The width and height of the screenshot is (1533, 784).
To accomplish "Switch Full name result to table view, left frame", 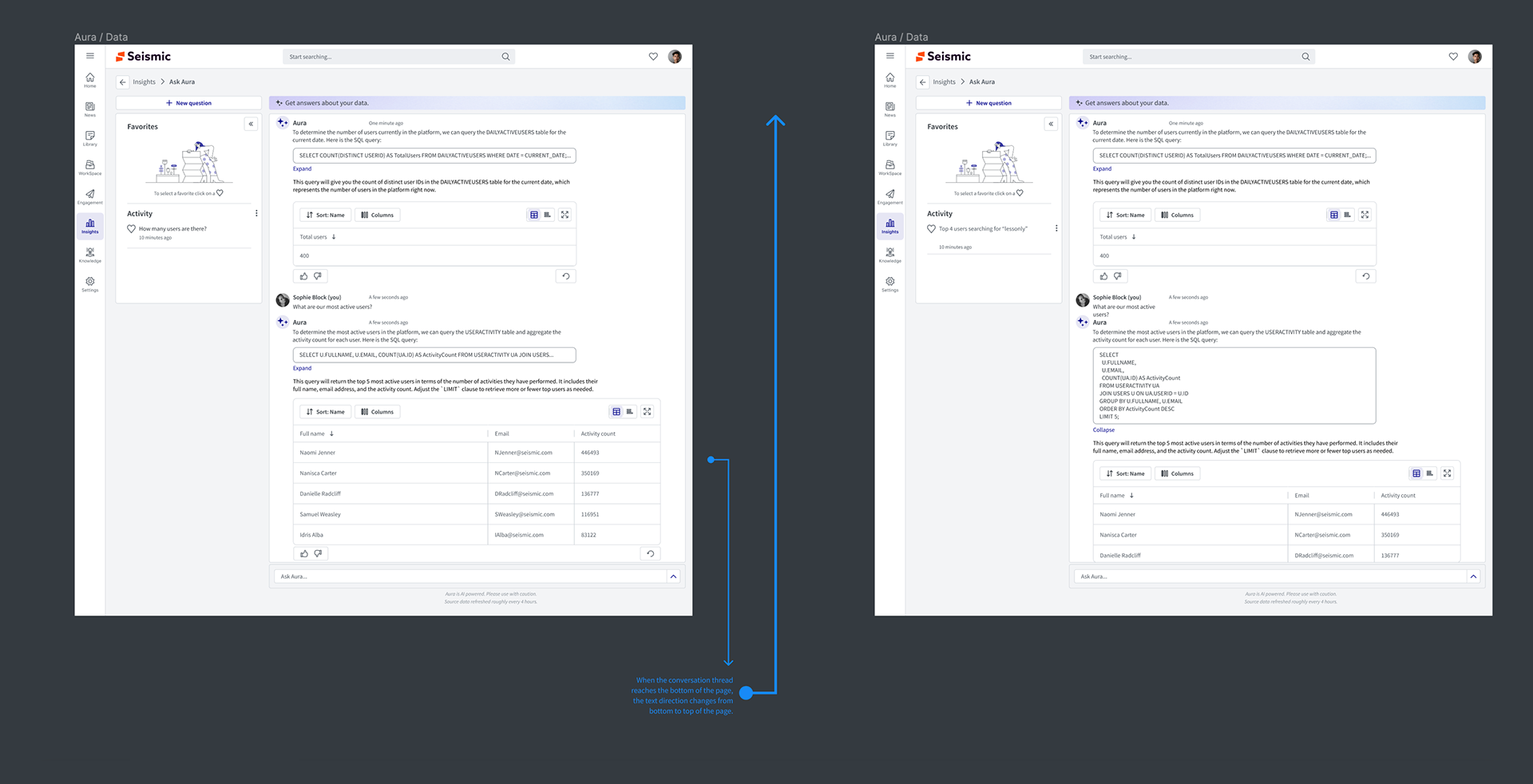I will pos(616,412).
